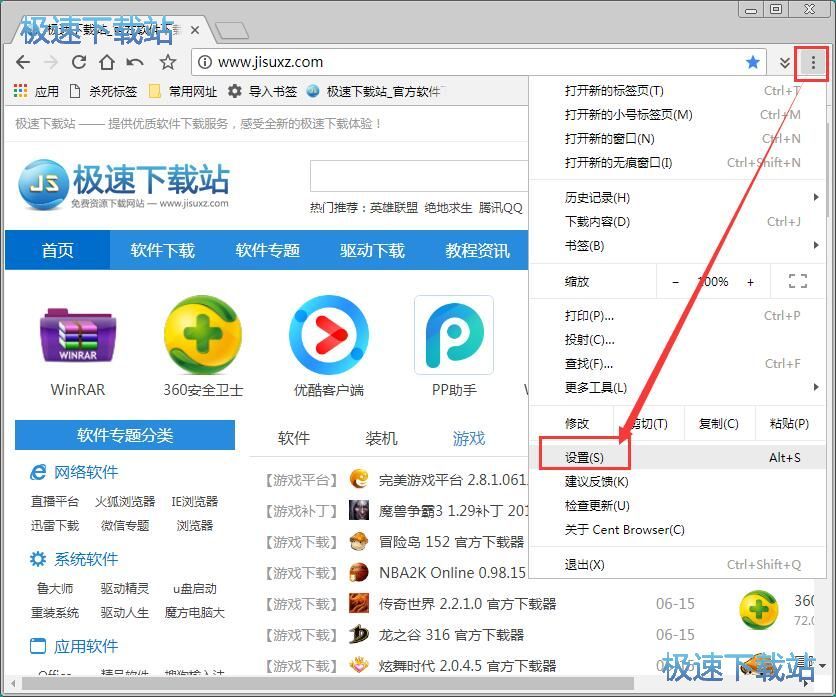Viewport: 836px width, 697px height.
Task: Click the 冒险岛 mushroom icon
Action: pyautogui.click(x=359, y=542)
